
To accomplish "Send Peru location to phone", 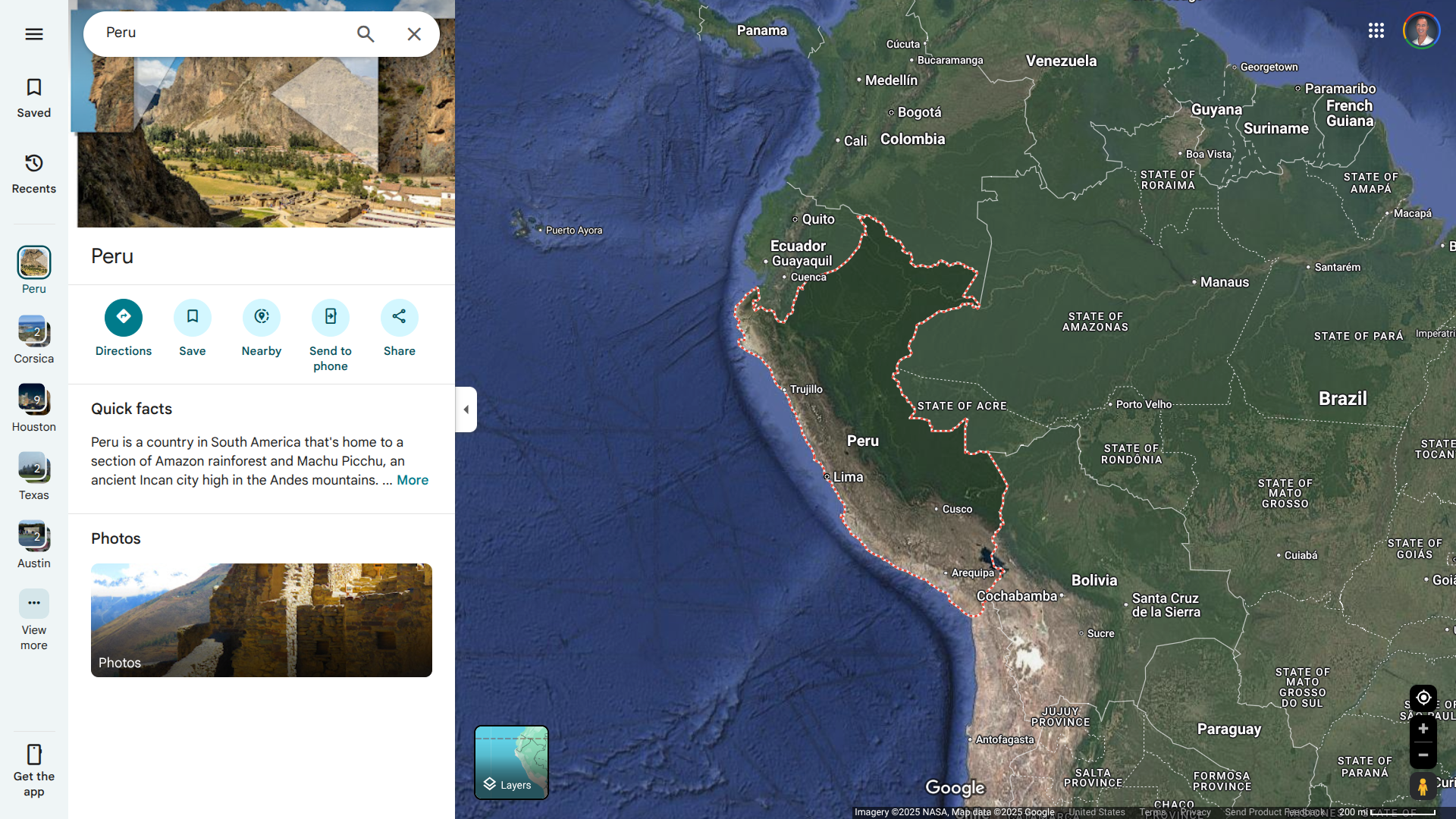I will coord(331,318).
